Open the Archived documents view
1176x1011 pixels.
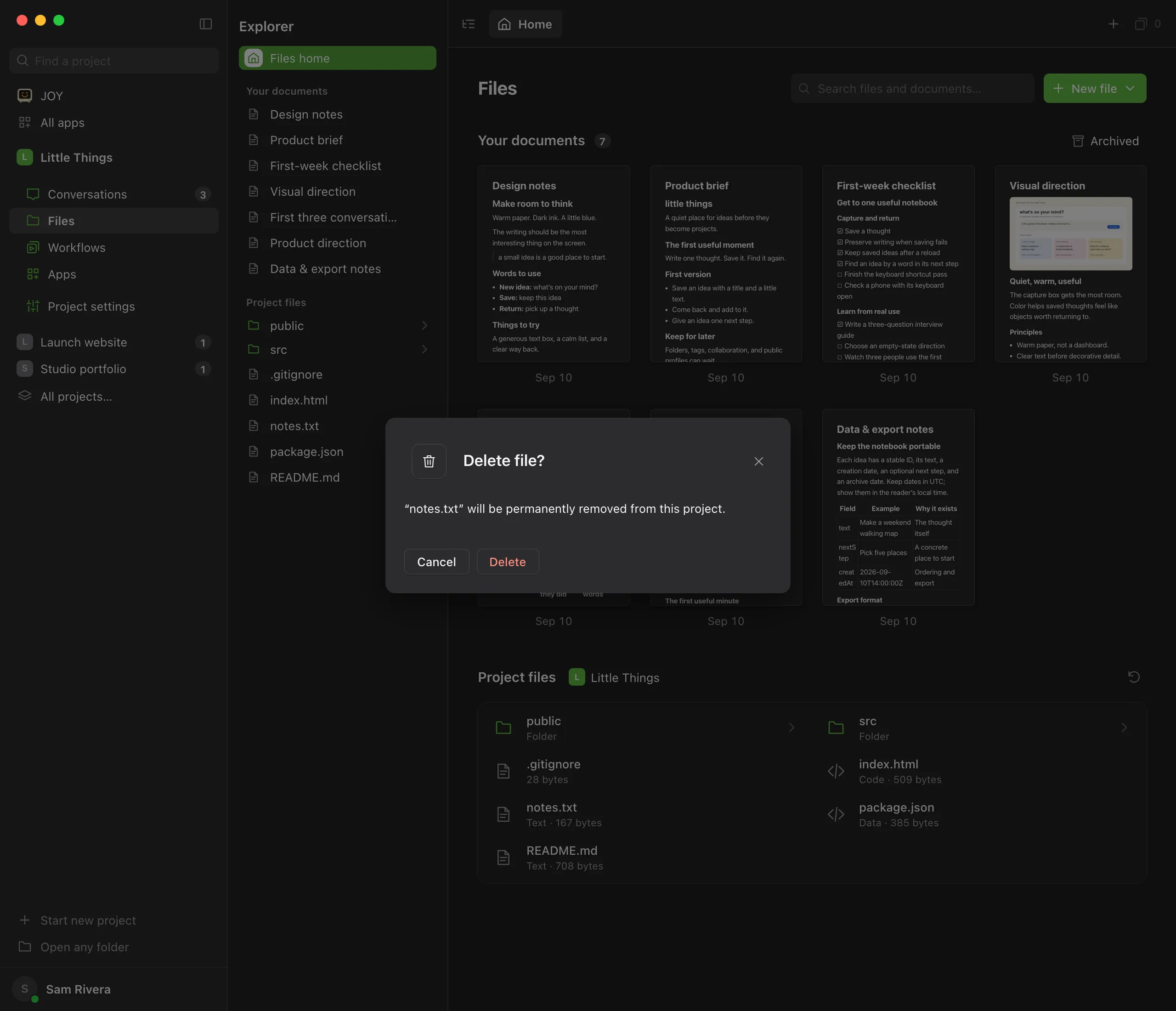point(1105,141)
